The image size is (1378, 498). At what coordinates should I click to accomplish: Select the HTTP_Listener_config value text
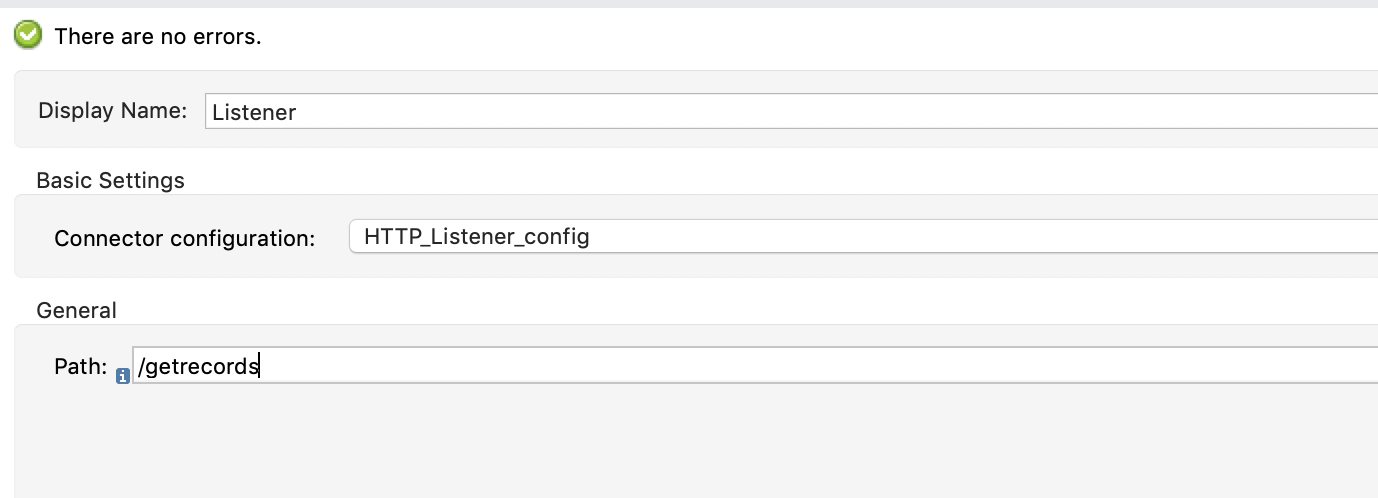(x=476, y=238)
